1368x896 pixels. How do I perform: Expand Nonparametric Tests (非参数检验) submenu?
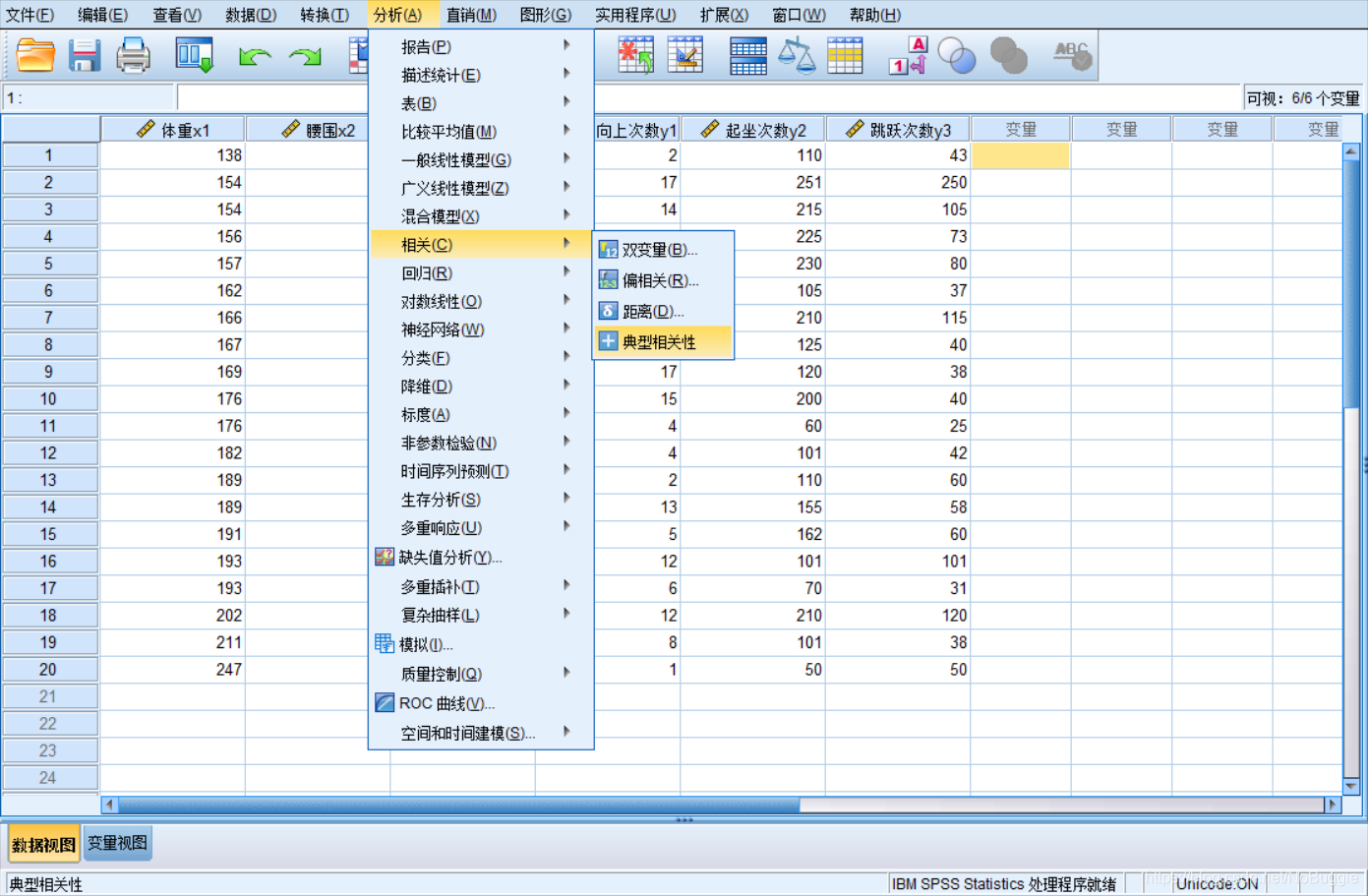[x=481, y=443]
